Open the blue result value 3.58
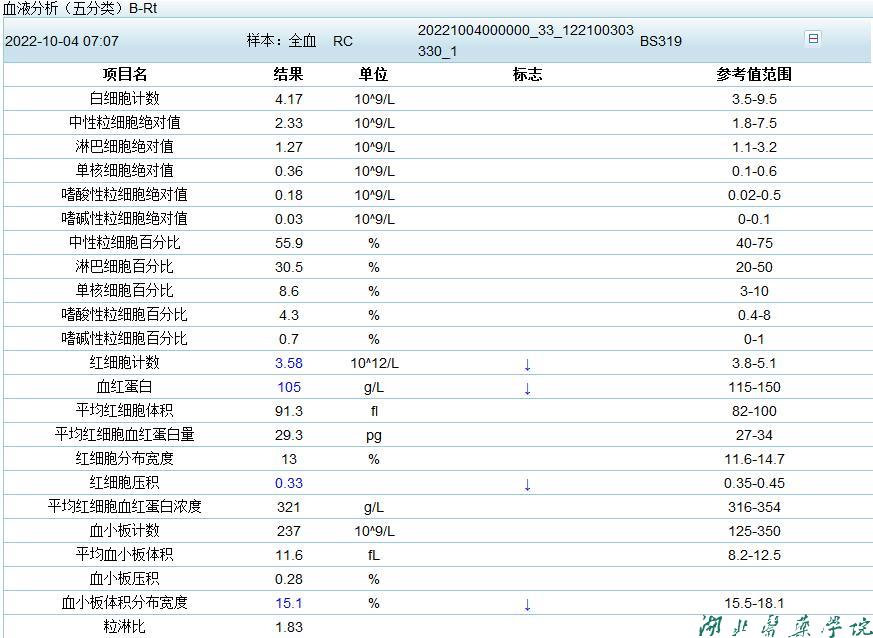Image resolution: width=873 pixels, height=638 pixels. [288, 363]
